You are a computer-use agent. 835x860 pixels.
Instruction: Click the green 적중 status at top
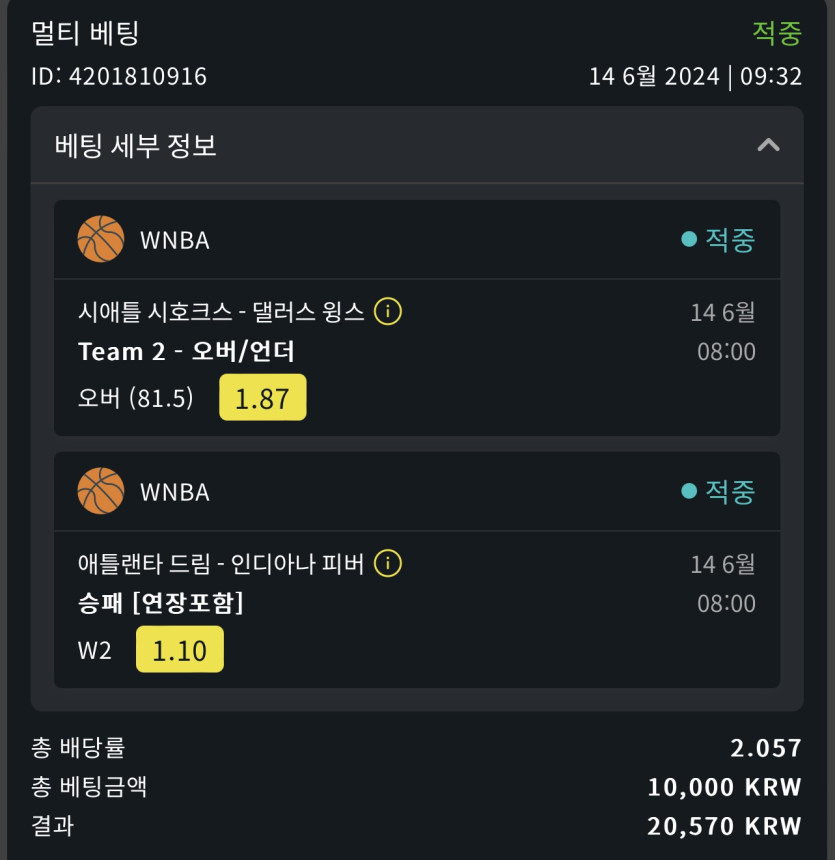click(777, 33)
